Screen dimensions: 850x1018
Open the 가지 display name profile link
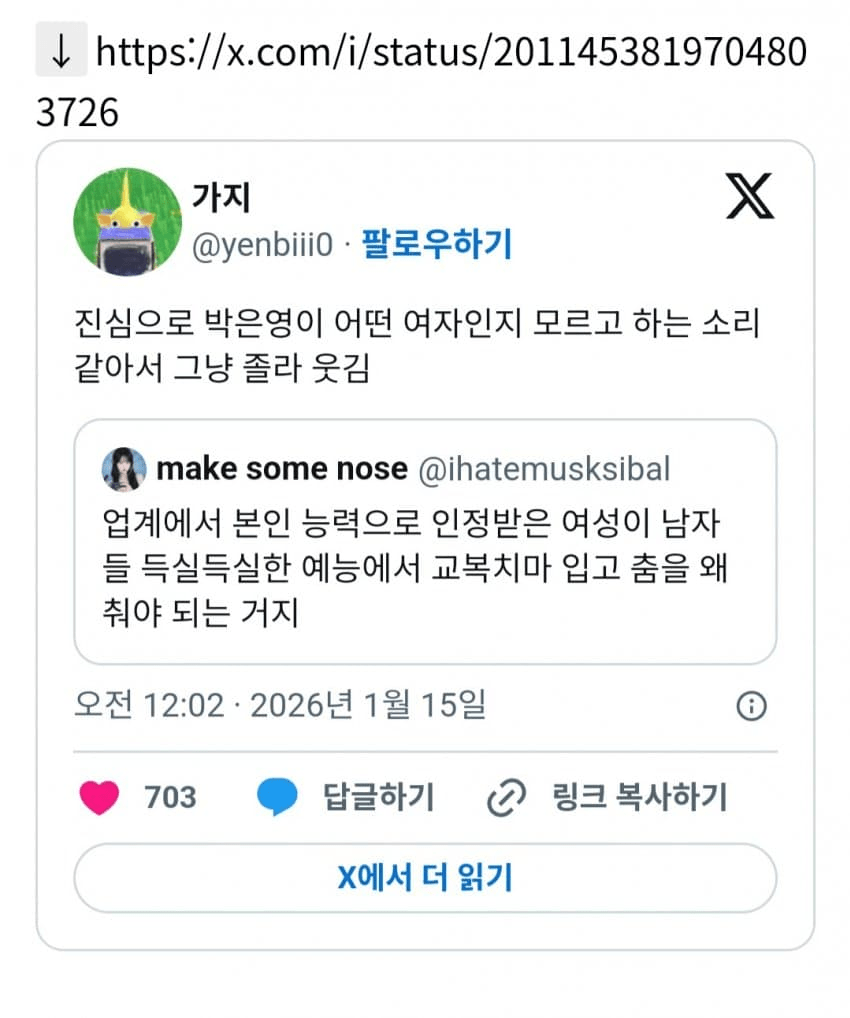tap(220, 198)
